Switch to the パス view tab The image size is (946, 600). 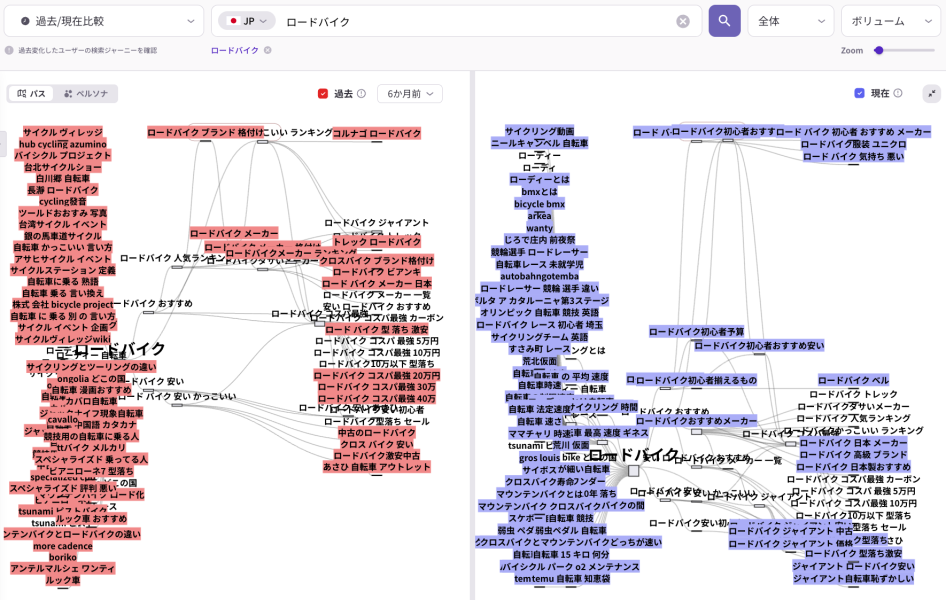[x=32, y=94]
